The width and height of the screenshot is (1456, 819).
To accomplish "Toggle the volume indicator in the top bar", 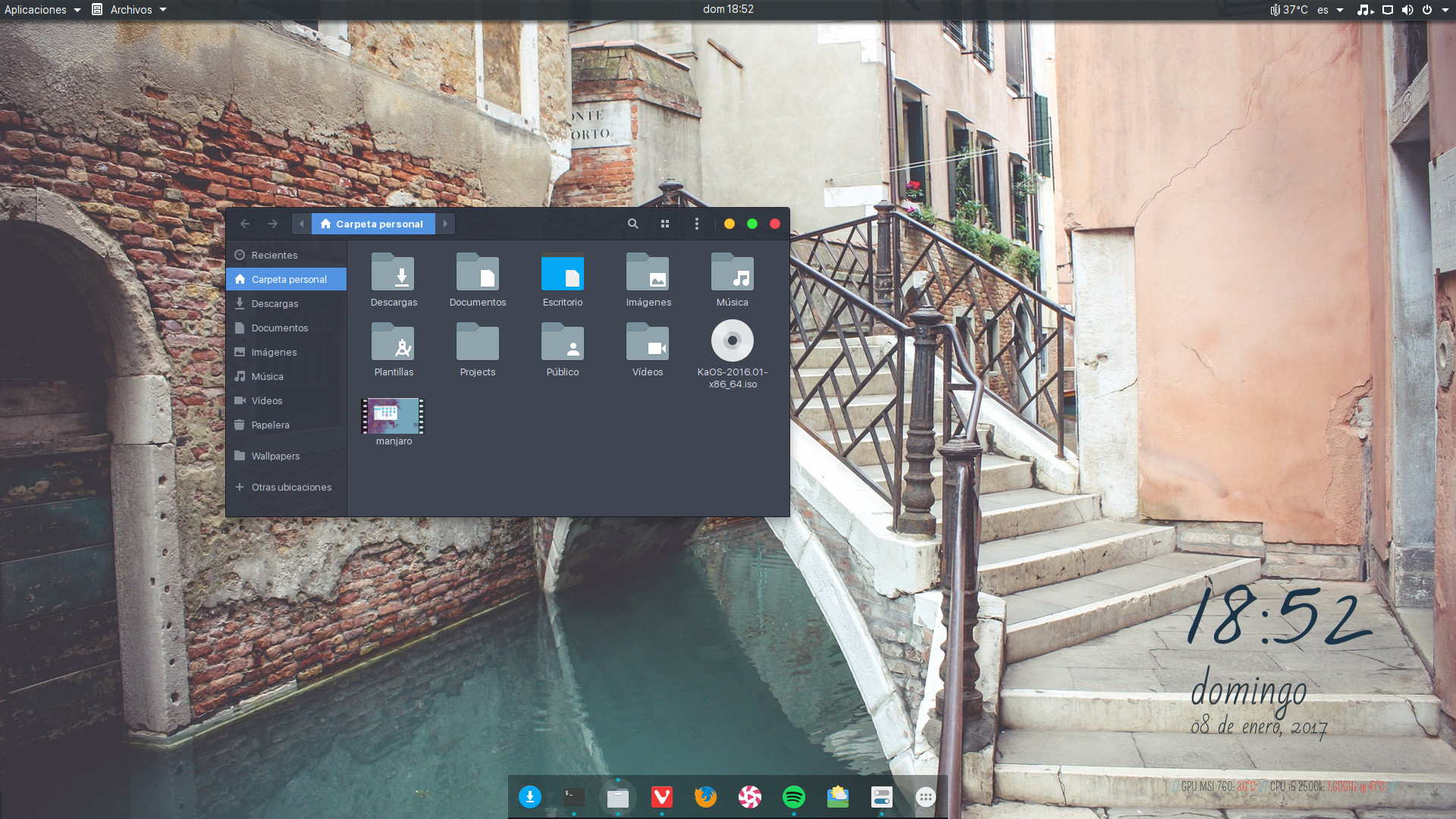I will click(1408, 10).
